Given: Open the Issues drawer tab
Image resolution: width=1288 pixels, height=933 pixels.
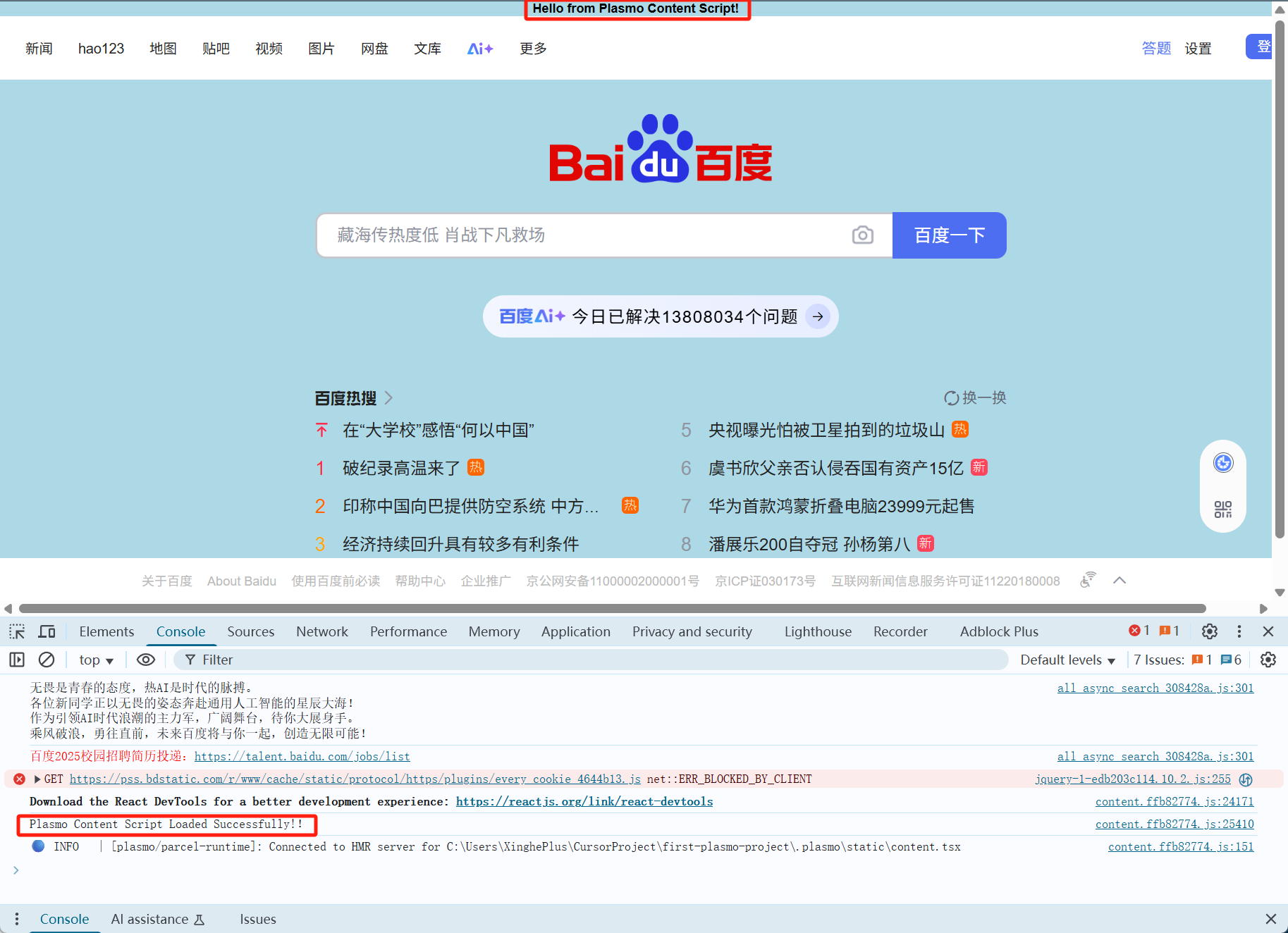Looking at the screenshot, I should (258, 919).
